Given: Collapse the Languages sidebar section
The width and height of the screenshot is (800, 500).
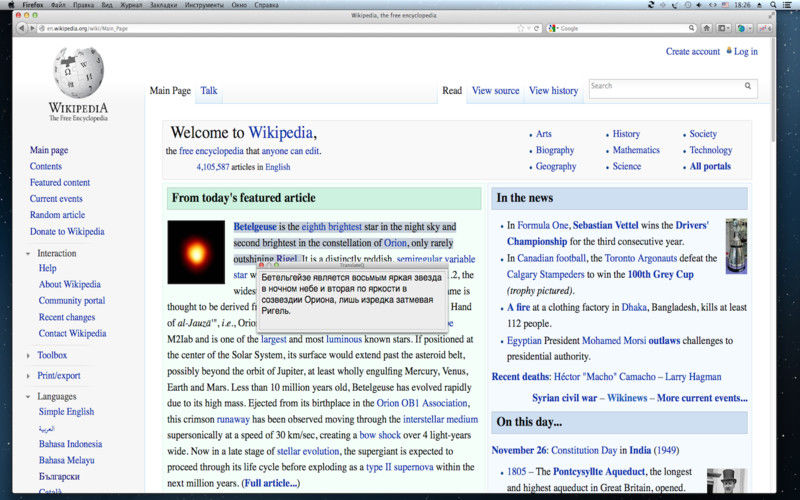Looking at the screenshot, I should (28, 396).
